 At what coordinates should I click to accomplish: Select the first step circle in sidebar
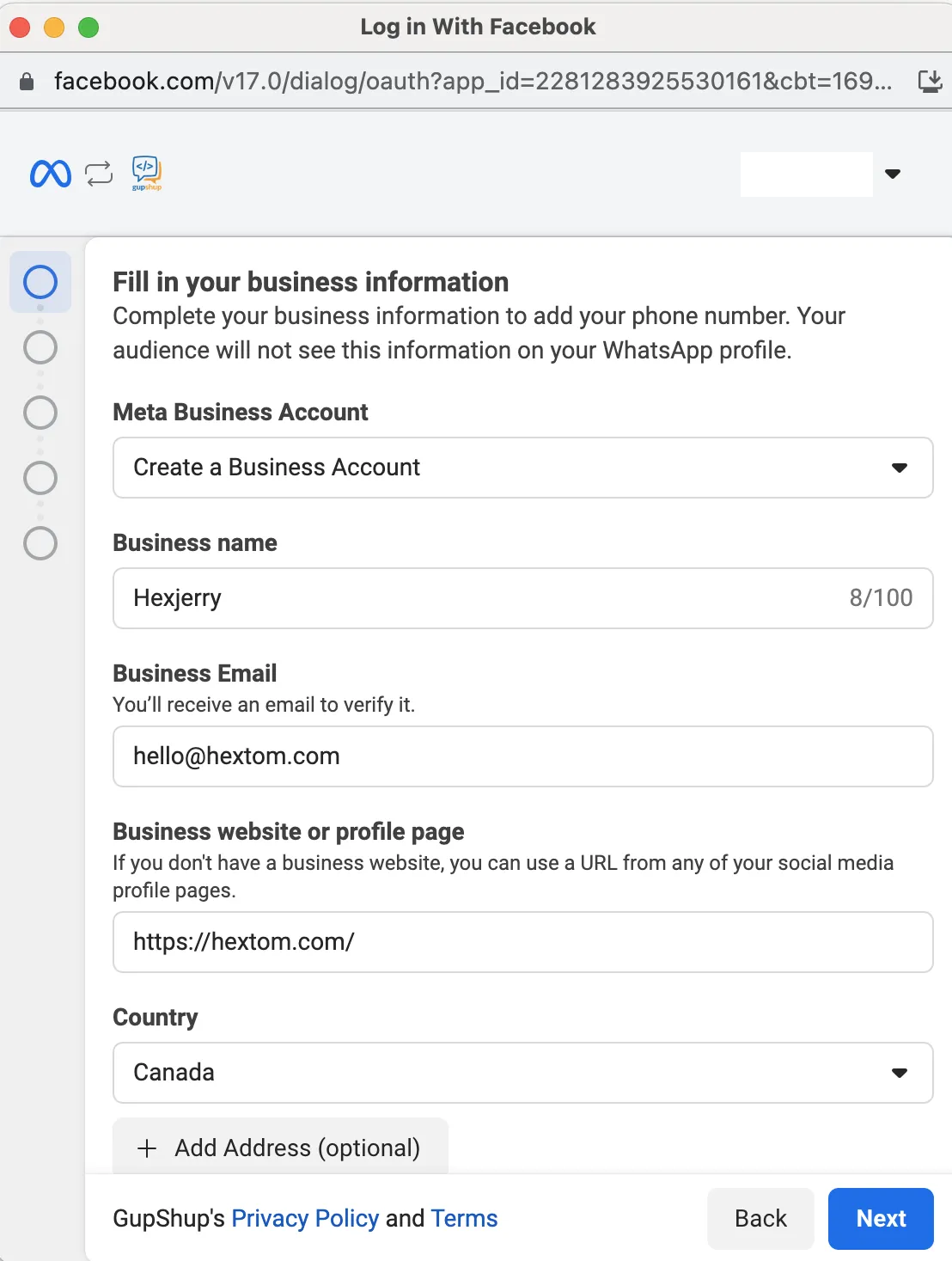[40, 282]
